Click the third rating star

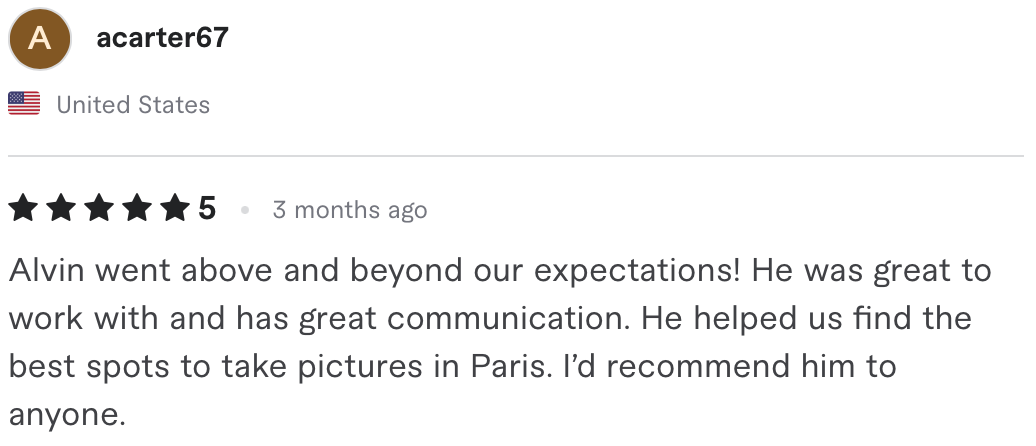coord(99,208)
